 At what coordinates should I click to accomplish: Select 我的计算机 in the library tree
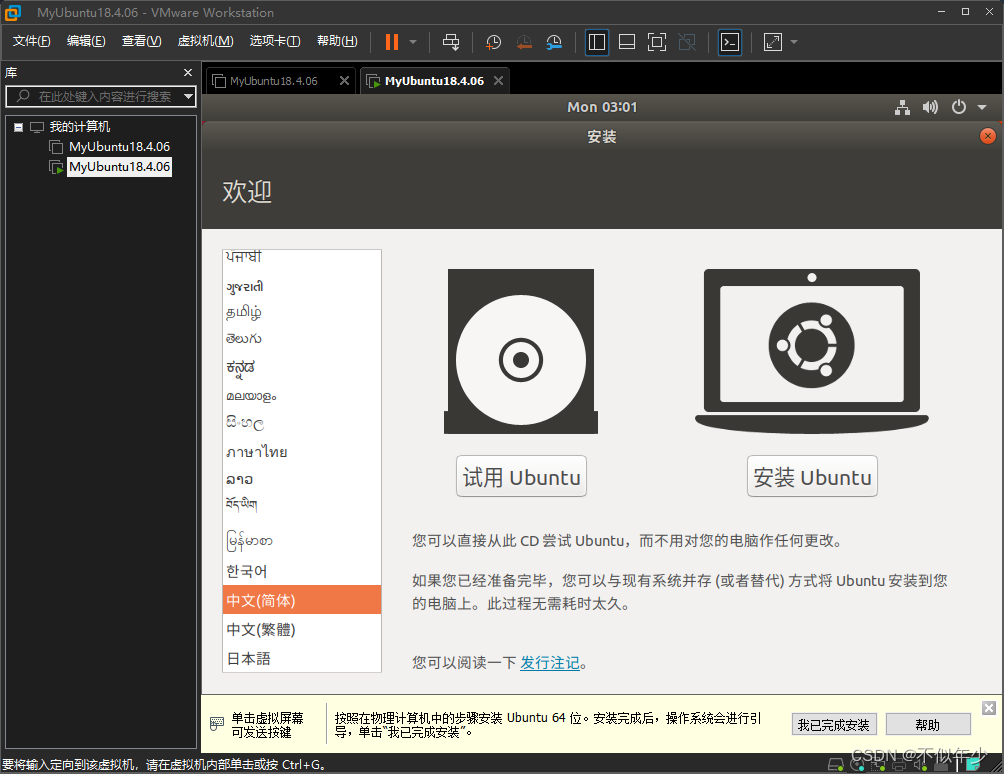(x=79, y=127)
